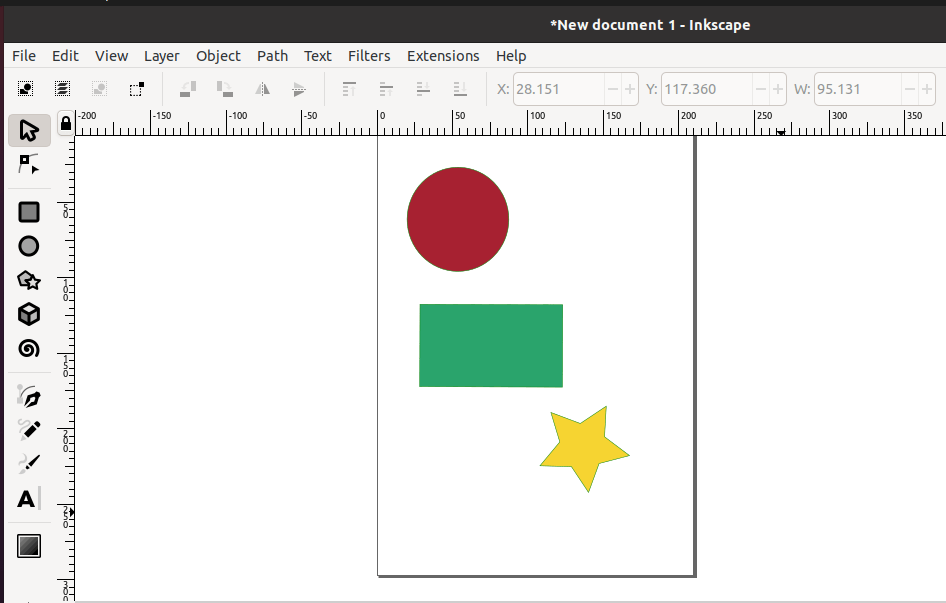
Task: Activate the Node editing tool
Action: pos(28,165)
